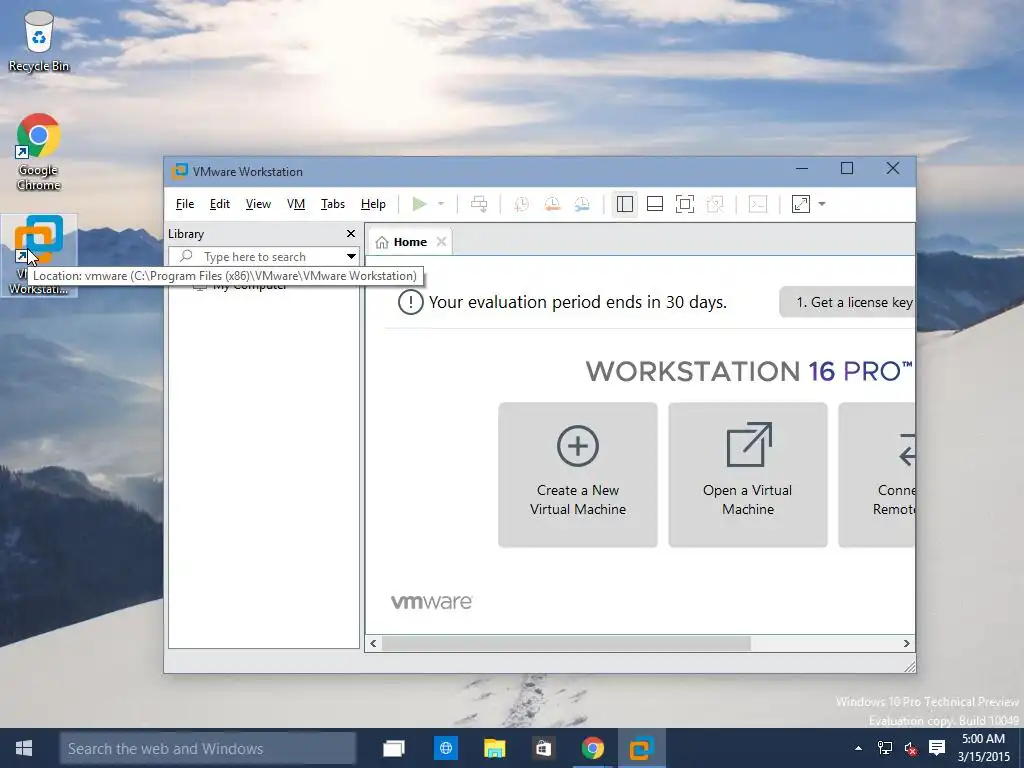
Task: Open the Edit menu
Action: click(219, 204)
